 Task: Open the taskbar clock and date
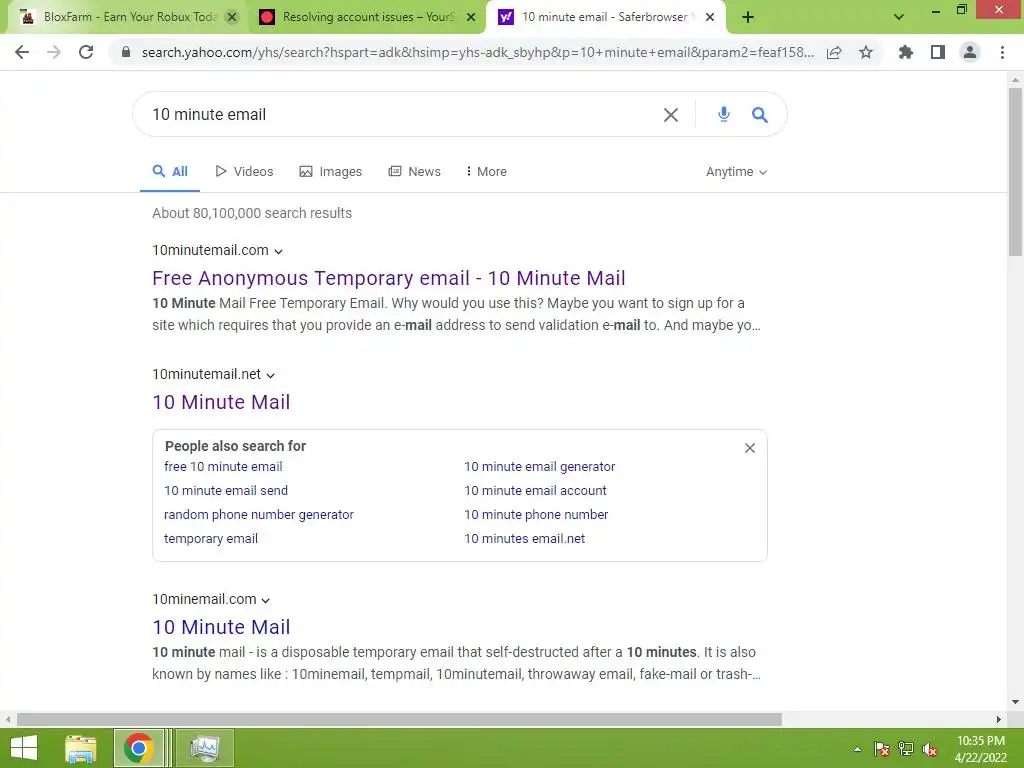tap(980, 749)
